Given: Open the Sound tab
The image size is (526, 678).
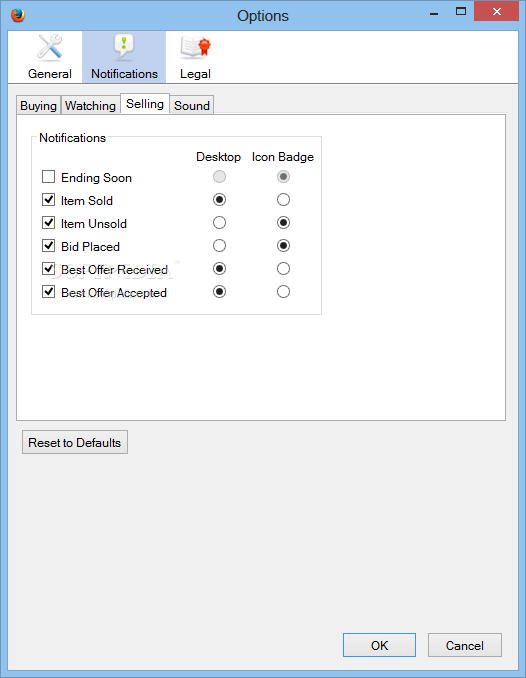Looking at the screenshot, I should click(x=192, y=106).
